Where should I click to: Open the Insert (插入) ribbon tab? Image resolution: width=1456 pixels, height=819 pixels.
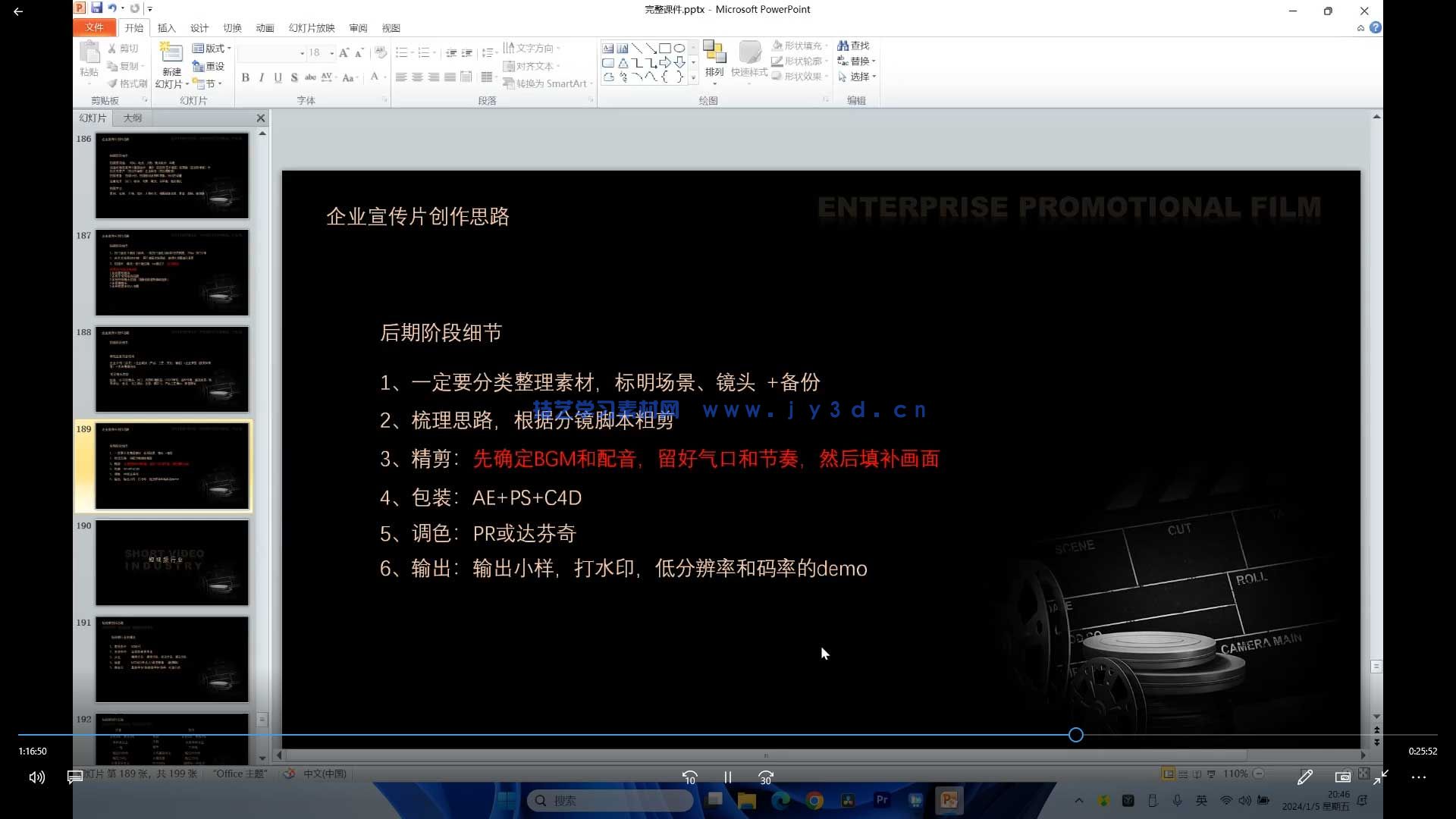tap(166, 28)
